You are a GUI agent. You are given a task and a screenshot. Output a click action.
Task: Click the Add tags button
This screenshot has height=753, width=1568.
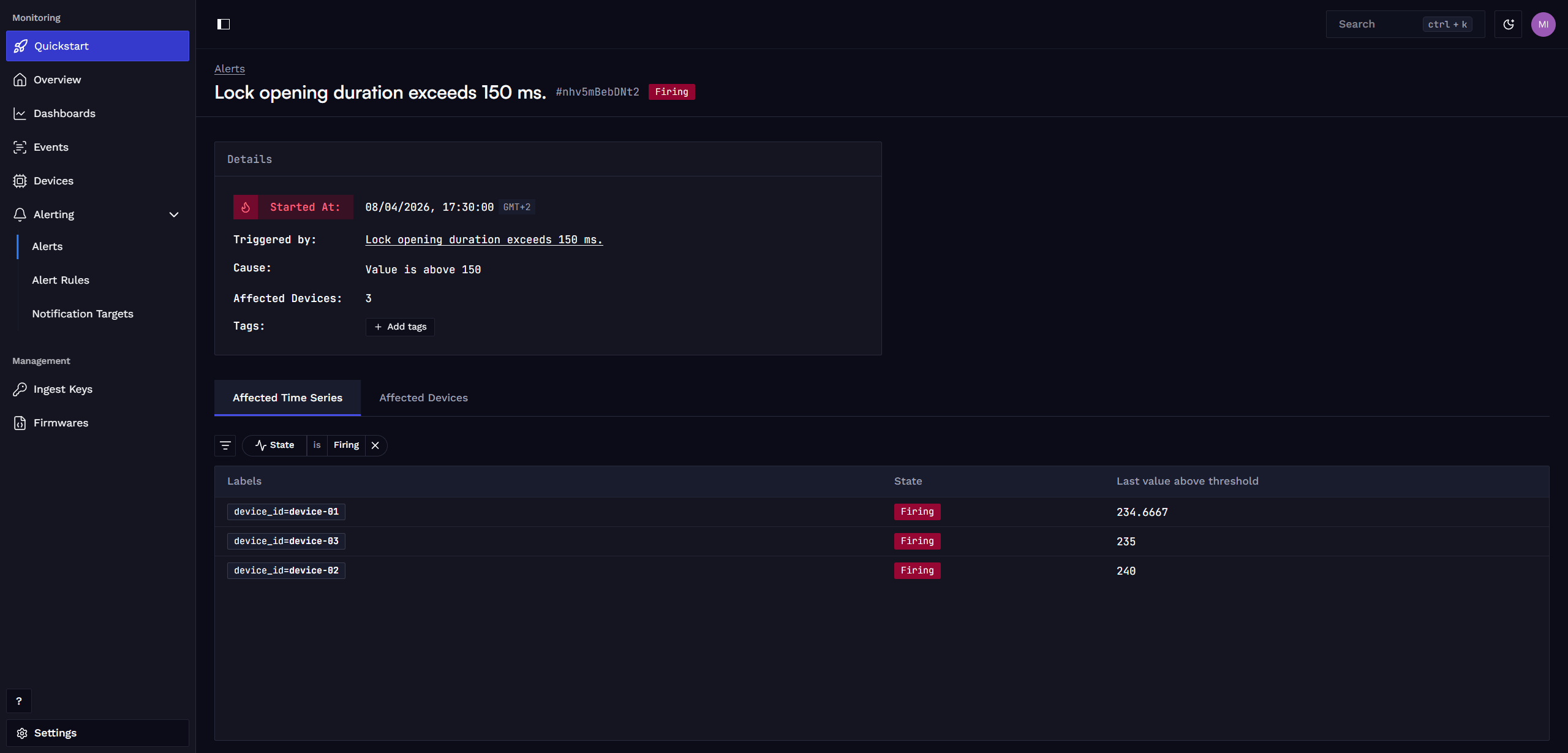click(x=400, y=327)
